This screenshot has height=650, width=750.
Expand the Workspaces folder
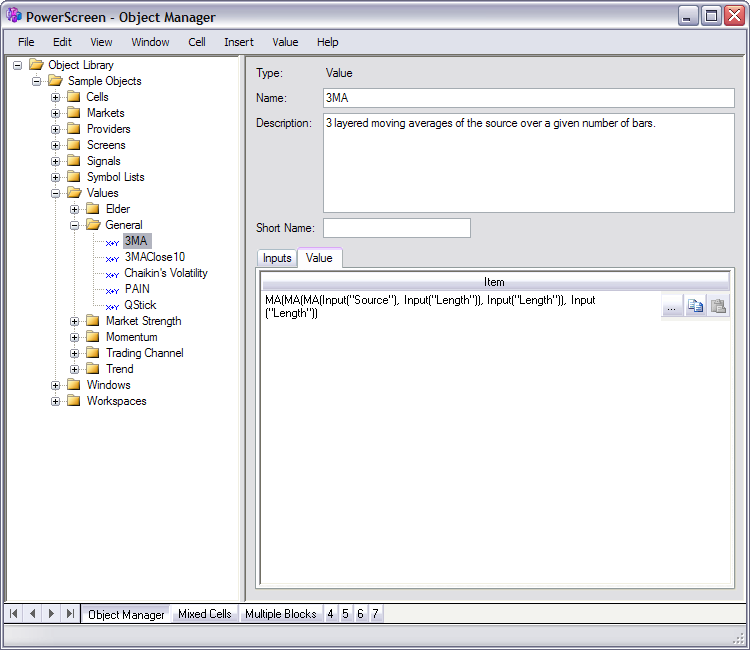click(x=56, y=401)
